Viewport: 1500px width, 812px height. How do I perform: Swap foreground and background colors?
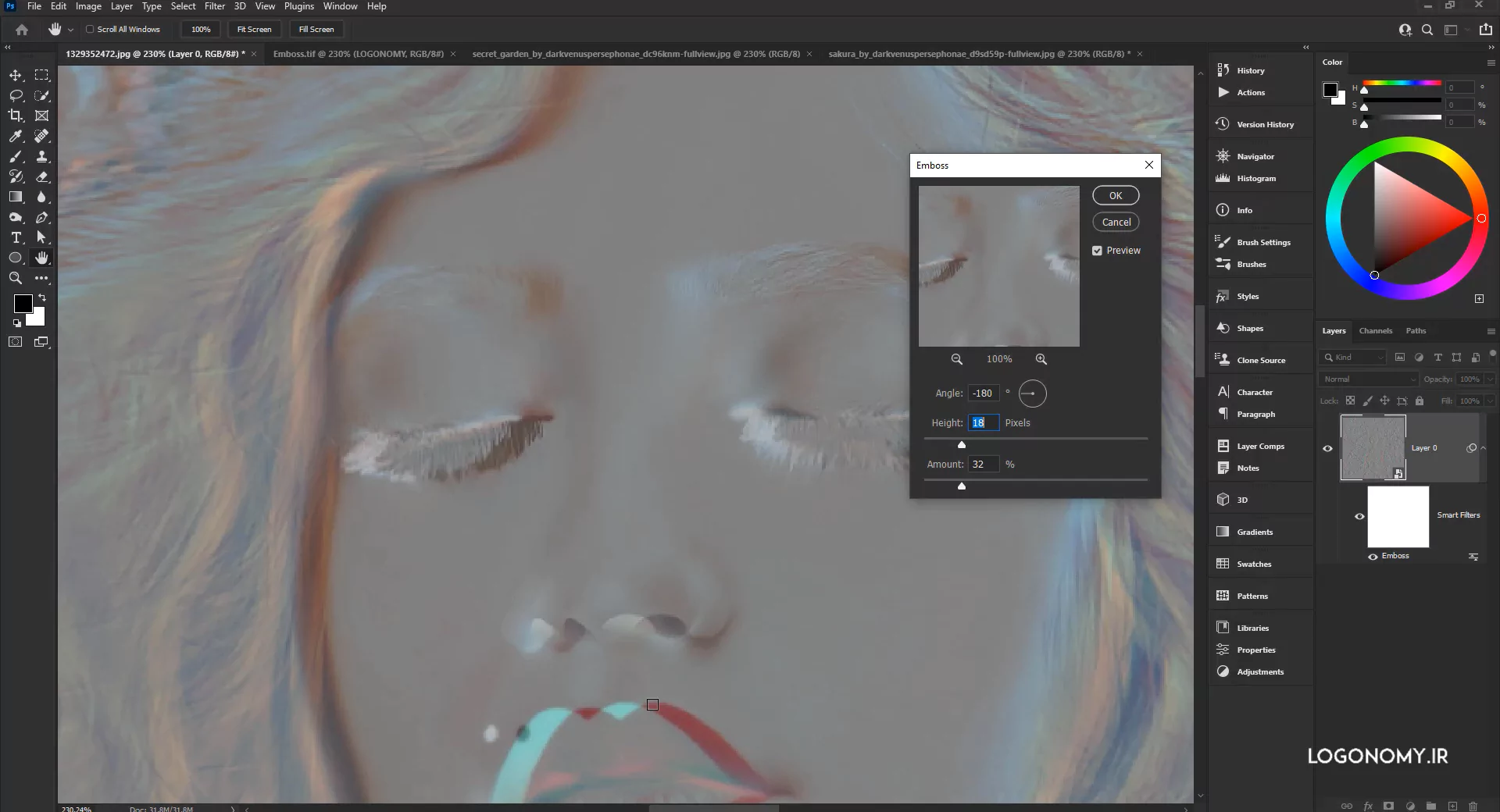point(42,297)
